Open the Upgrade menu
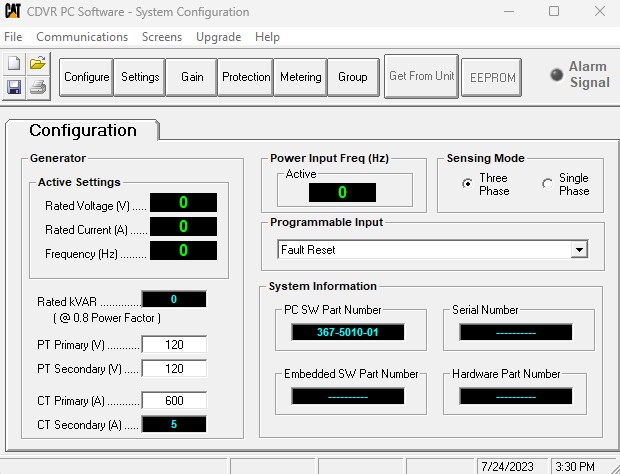The width and height of the screenshot is (620, 474). 218,37
